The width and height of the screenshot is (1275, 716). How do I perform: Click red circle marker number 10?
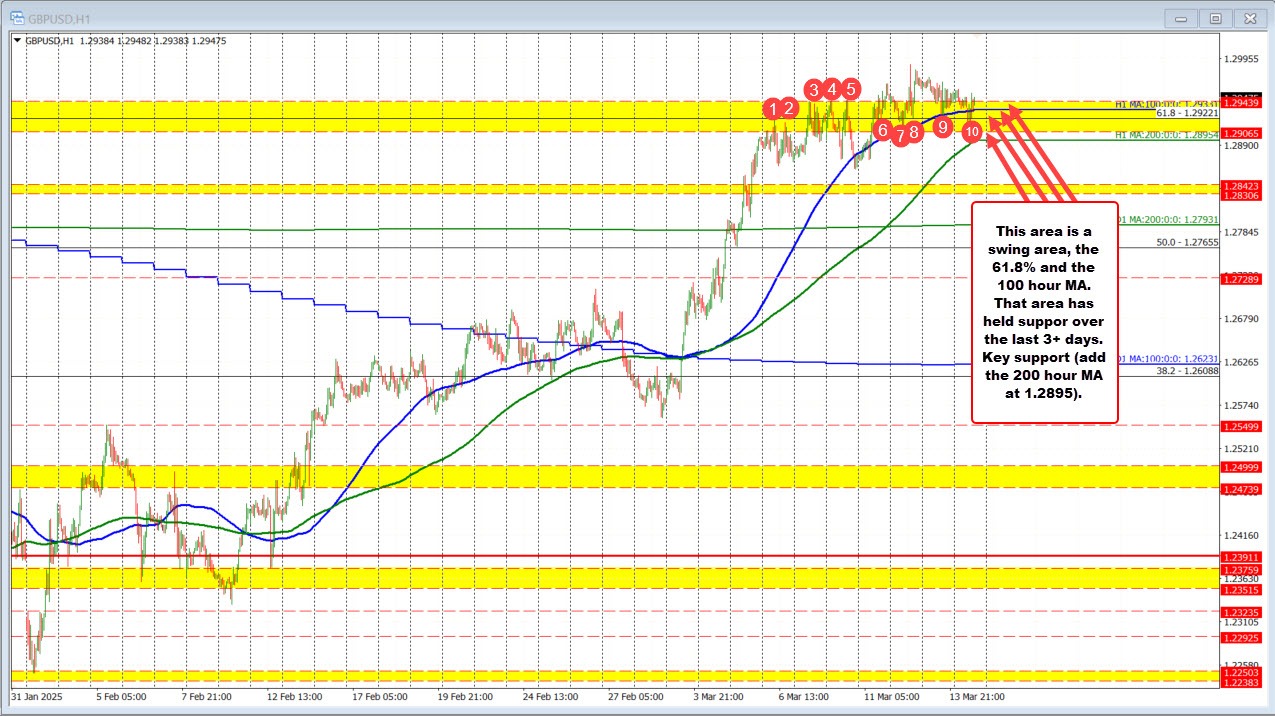tap(972, 132)
